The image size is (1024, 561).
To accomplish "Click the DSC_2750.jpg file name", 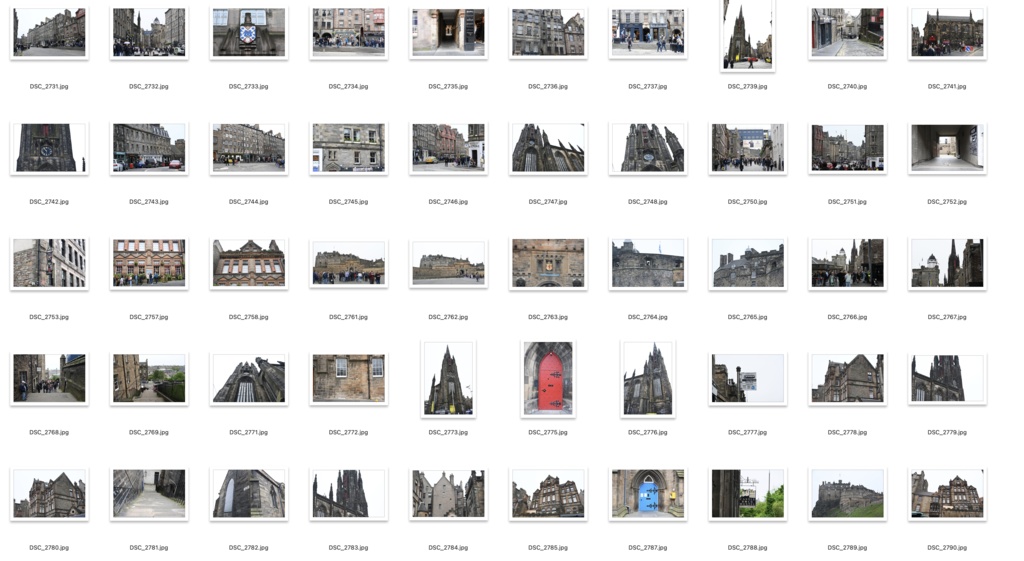I will click(x=748, y=202).
